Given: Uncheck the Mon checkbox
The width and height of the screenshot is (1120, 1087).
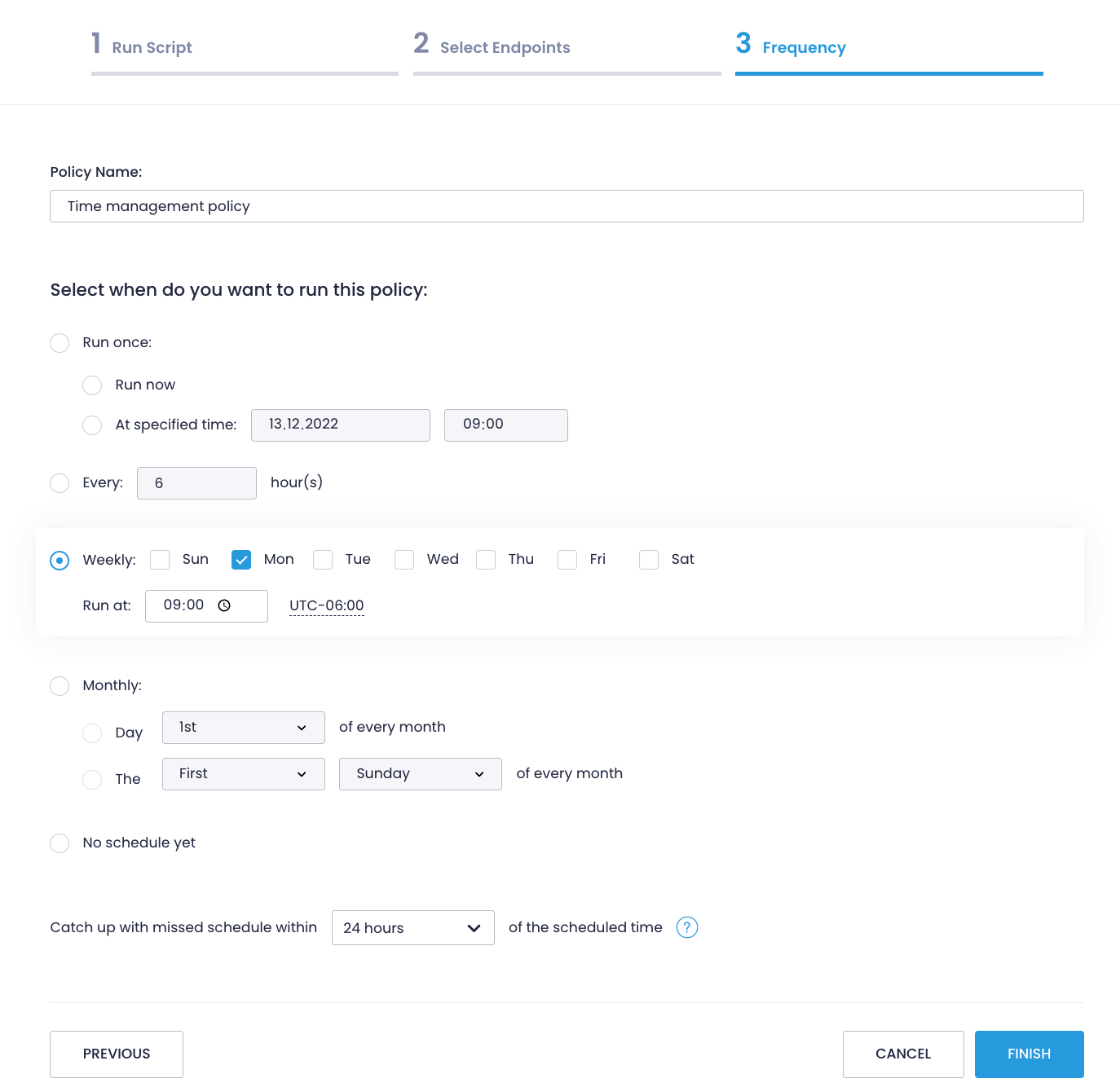Looking at the screenshot, I should point(241,560).
